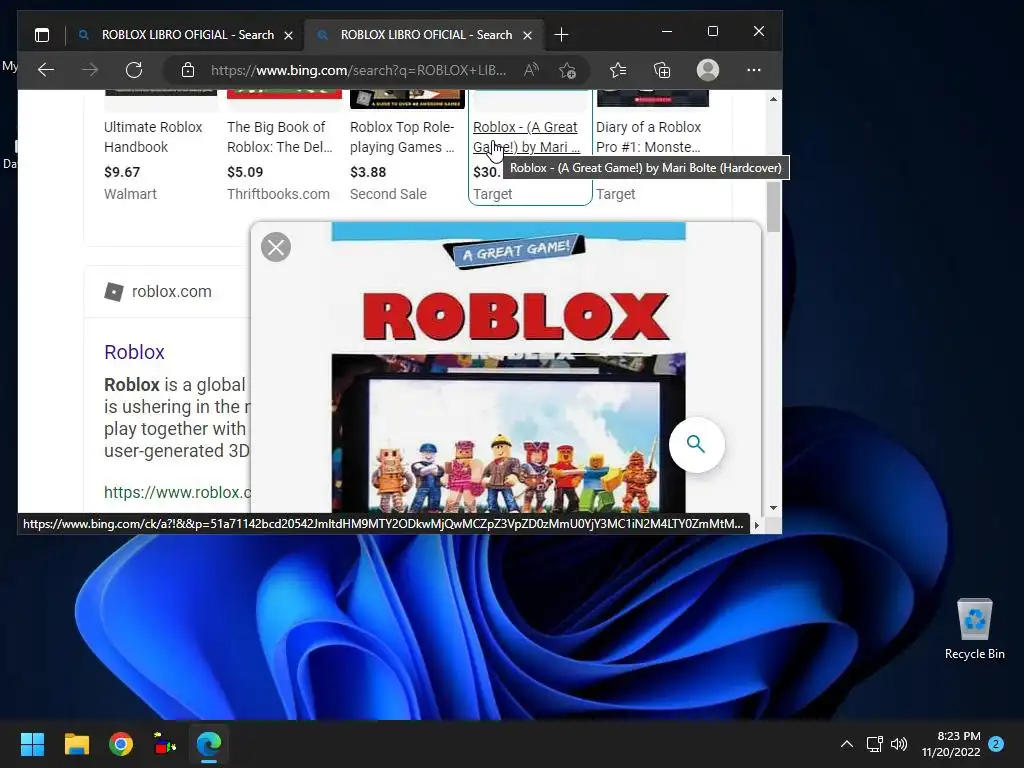Open the colorful app taskbar icon
The image size is (1024, 768).
click(165, 744)
